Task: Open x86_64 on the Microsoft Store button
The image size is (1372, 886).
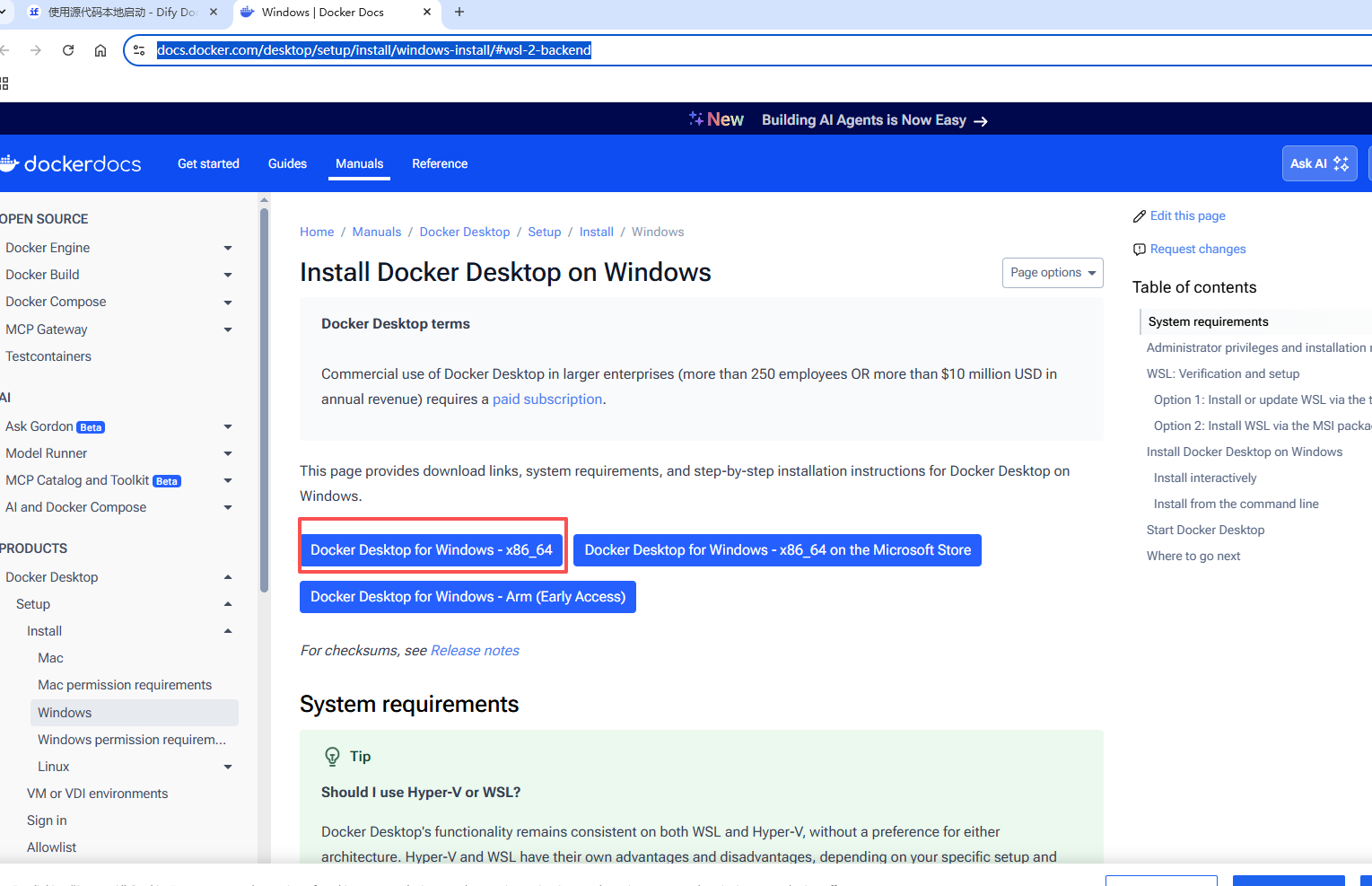Action: [778, 550]
